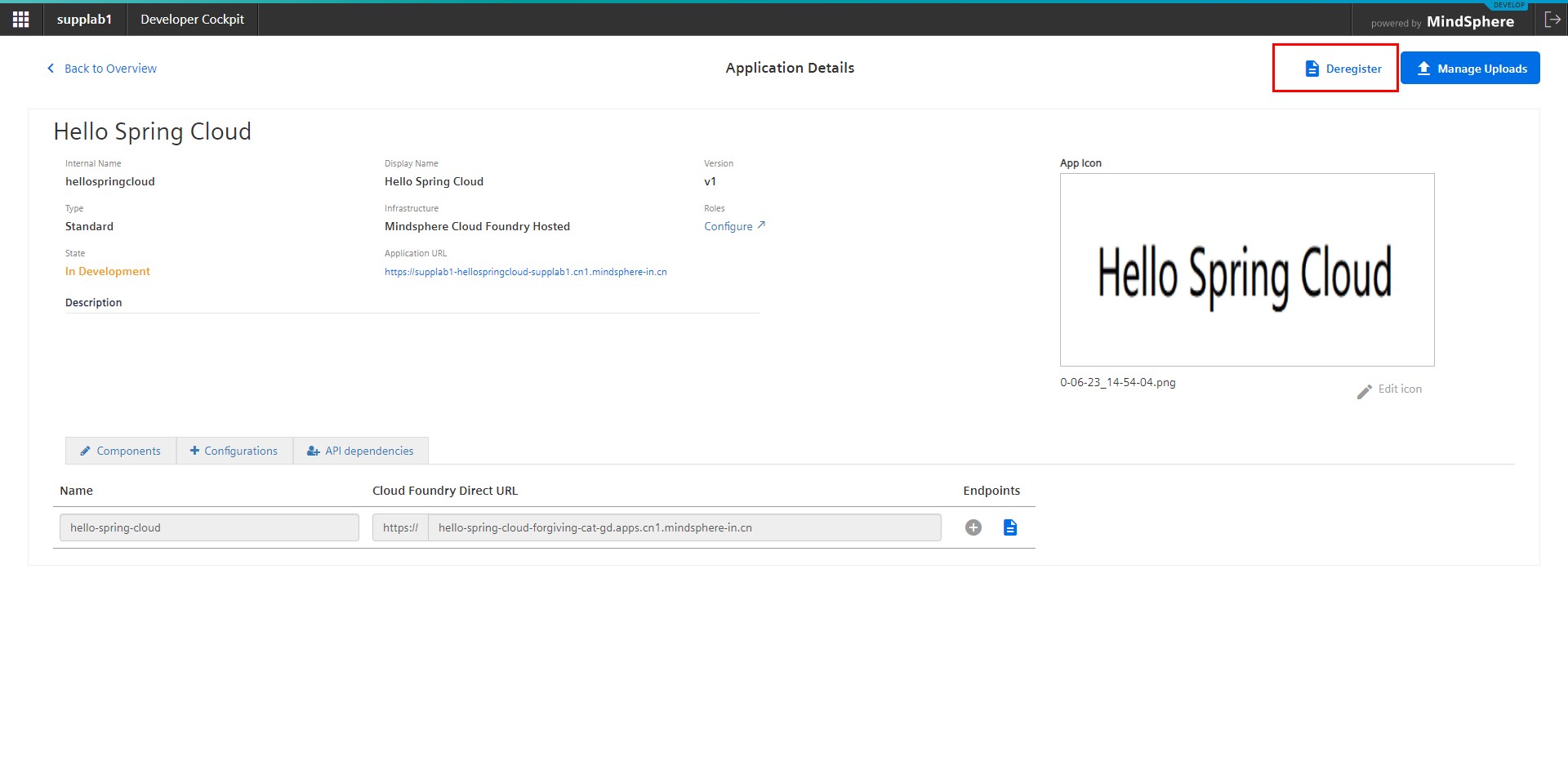Open the application URL hyperlink
Viewport: 1568px width, 765px height.
click(525, 271)
